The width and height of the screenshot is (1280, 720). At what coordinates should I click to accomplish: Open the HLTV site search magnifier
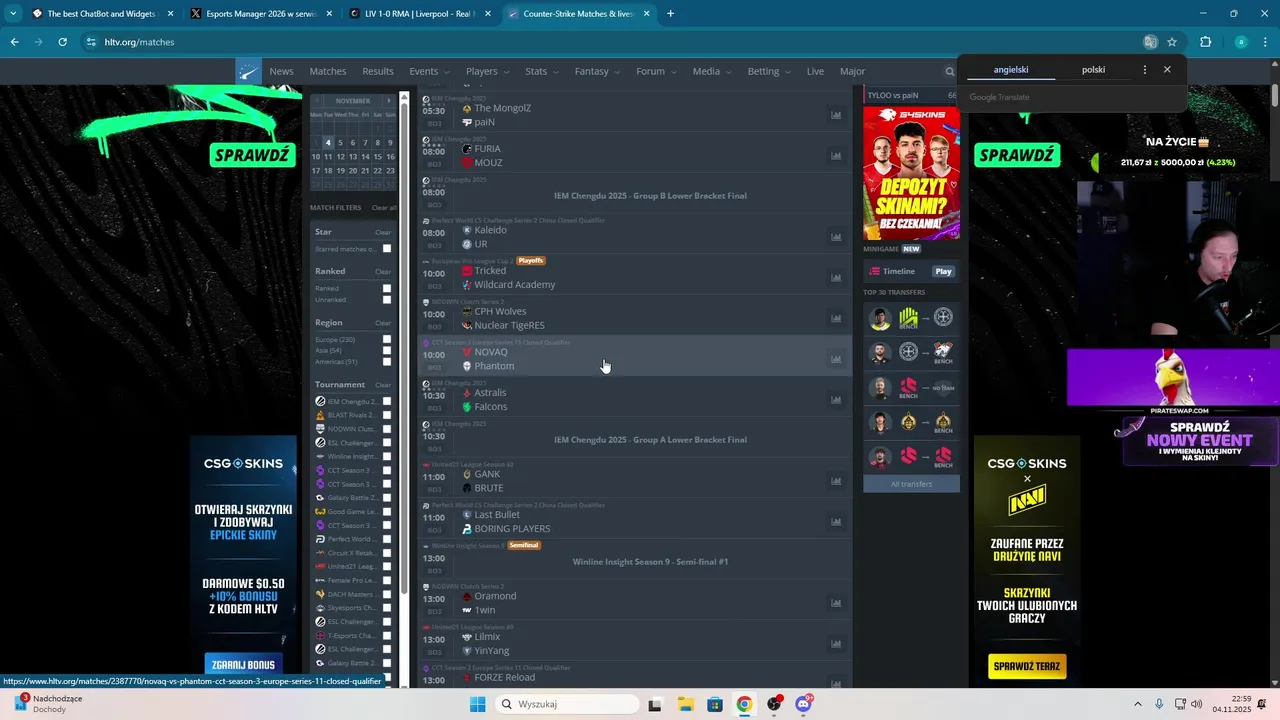coord(950,71)
